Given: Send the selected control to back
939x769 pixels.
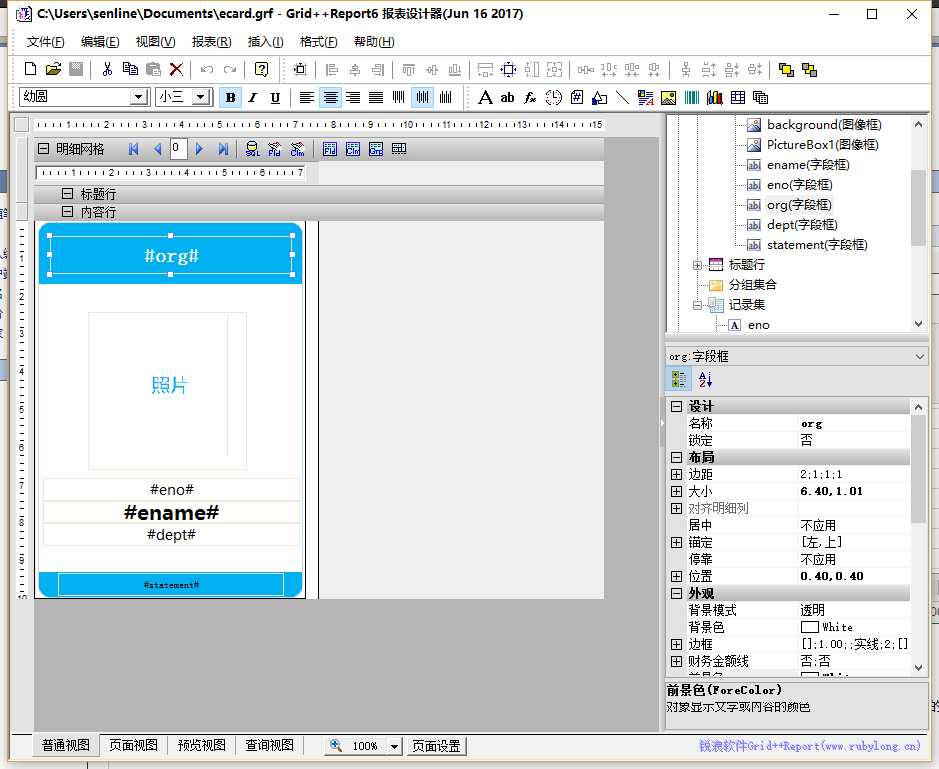Looking at the screenshot, I should [810, 69].
